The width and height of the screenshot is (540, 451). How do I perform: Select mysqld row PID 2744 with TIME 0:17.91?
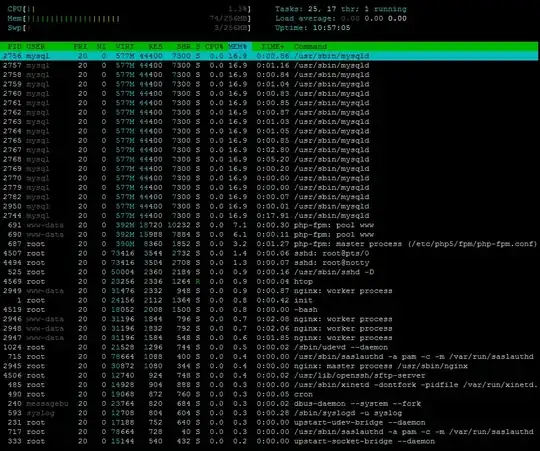(x=269, y=216)
